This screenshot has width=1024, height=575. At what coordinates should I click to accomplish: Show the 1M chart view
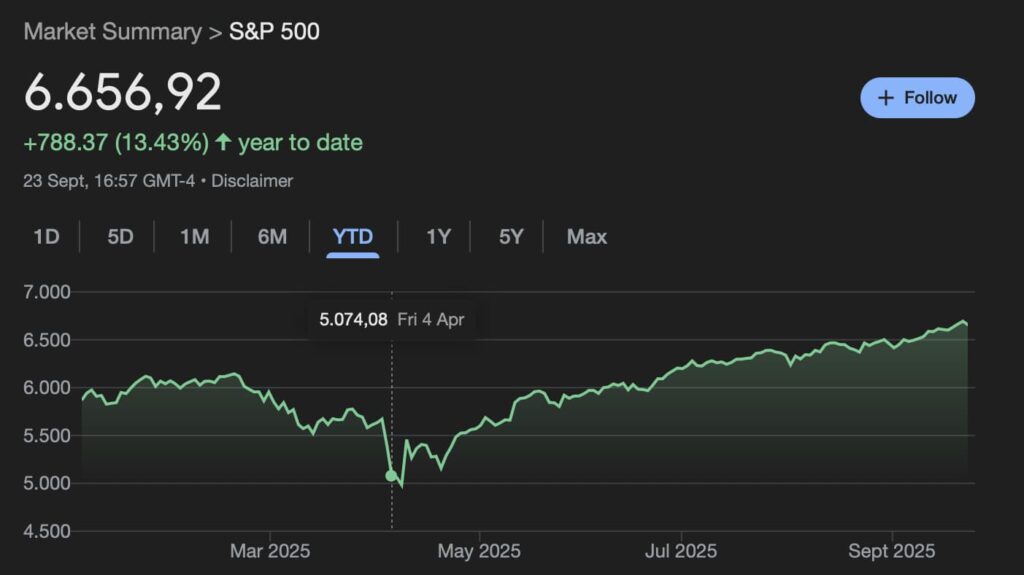[x=194, y=237]
